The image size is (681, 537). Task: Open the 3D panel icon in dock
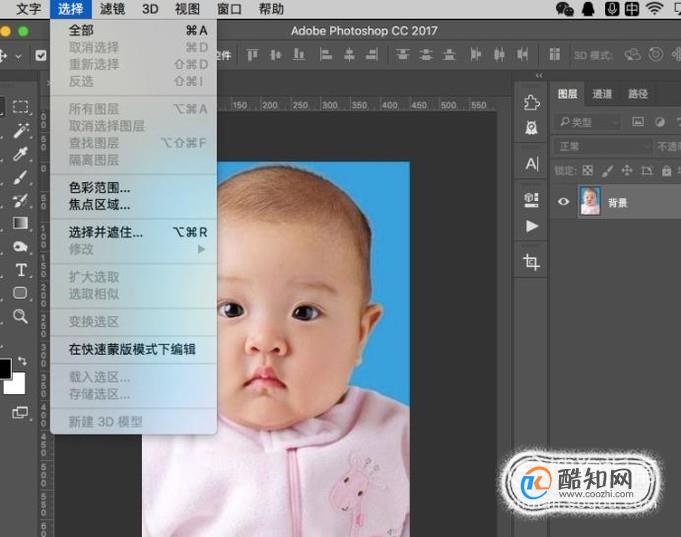[531, 200]
